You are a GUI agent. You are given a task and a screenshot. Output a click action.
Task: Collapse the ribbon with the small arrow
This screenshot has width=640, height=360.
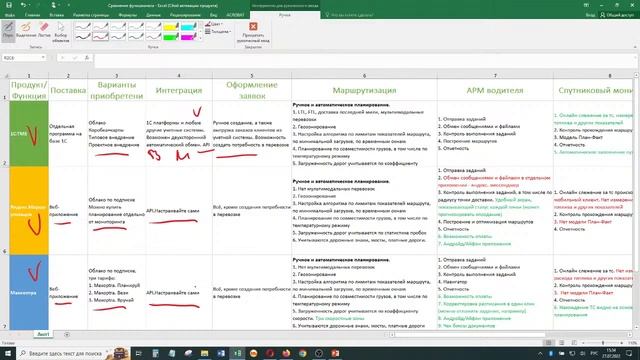[x=635, y=47]
